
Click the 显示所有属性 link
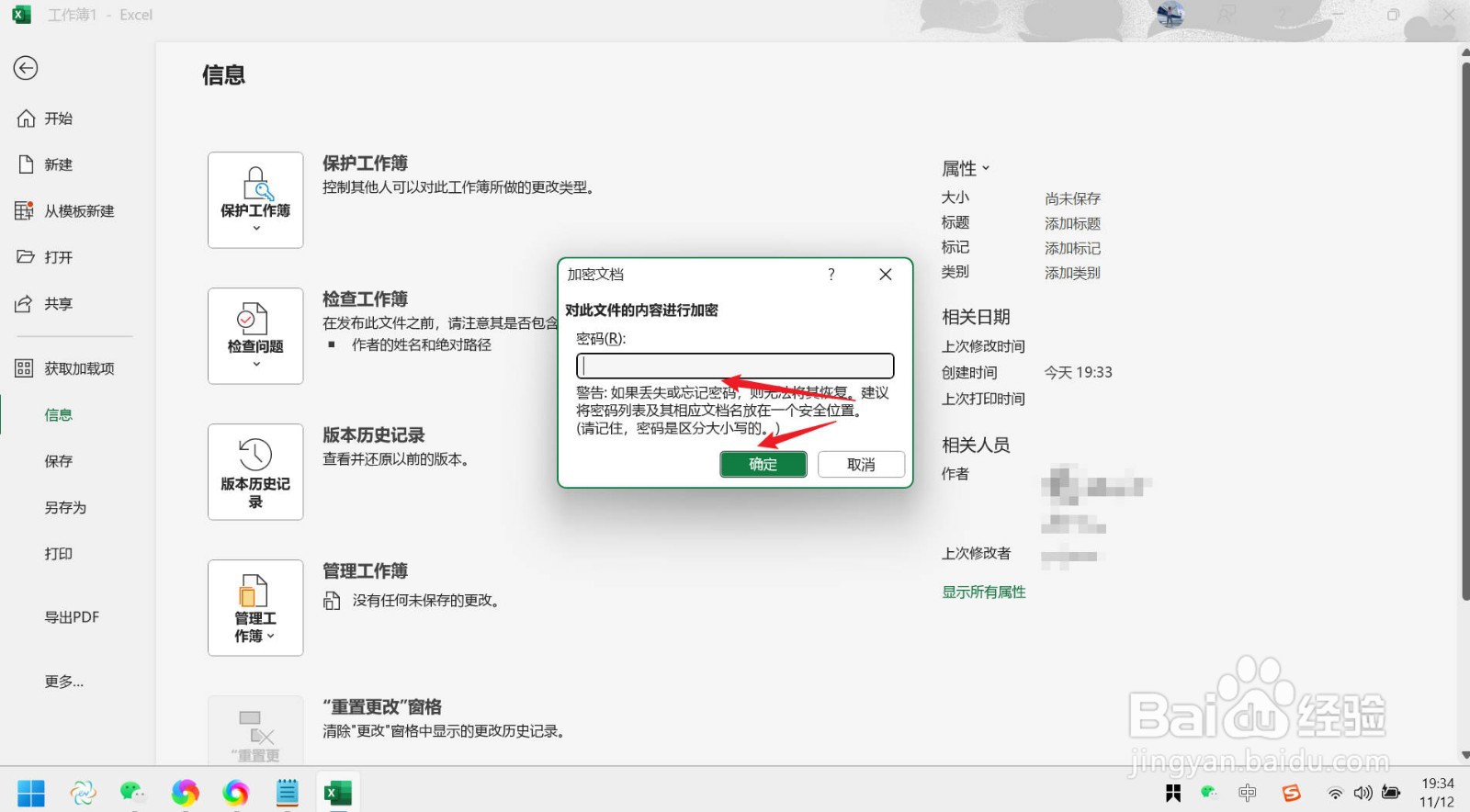pos(984,592)
